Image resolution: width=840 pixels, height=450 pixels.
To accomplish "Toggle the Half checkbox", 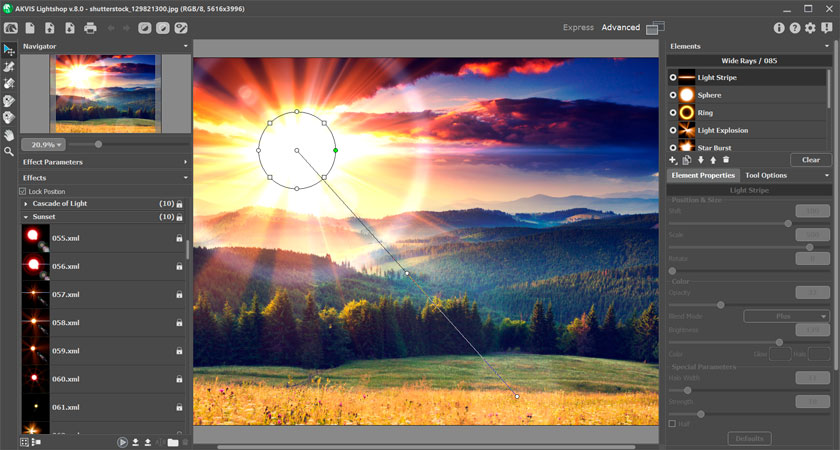I will [672, 424].
